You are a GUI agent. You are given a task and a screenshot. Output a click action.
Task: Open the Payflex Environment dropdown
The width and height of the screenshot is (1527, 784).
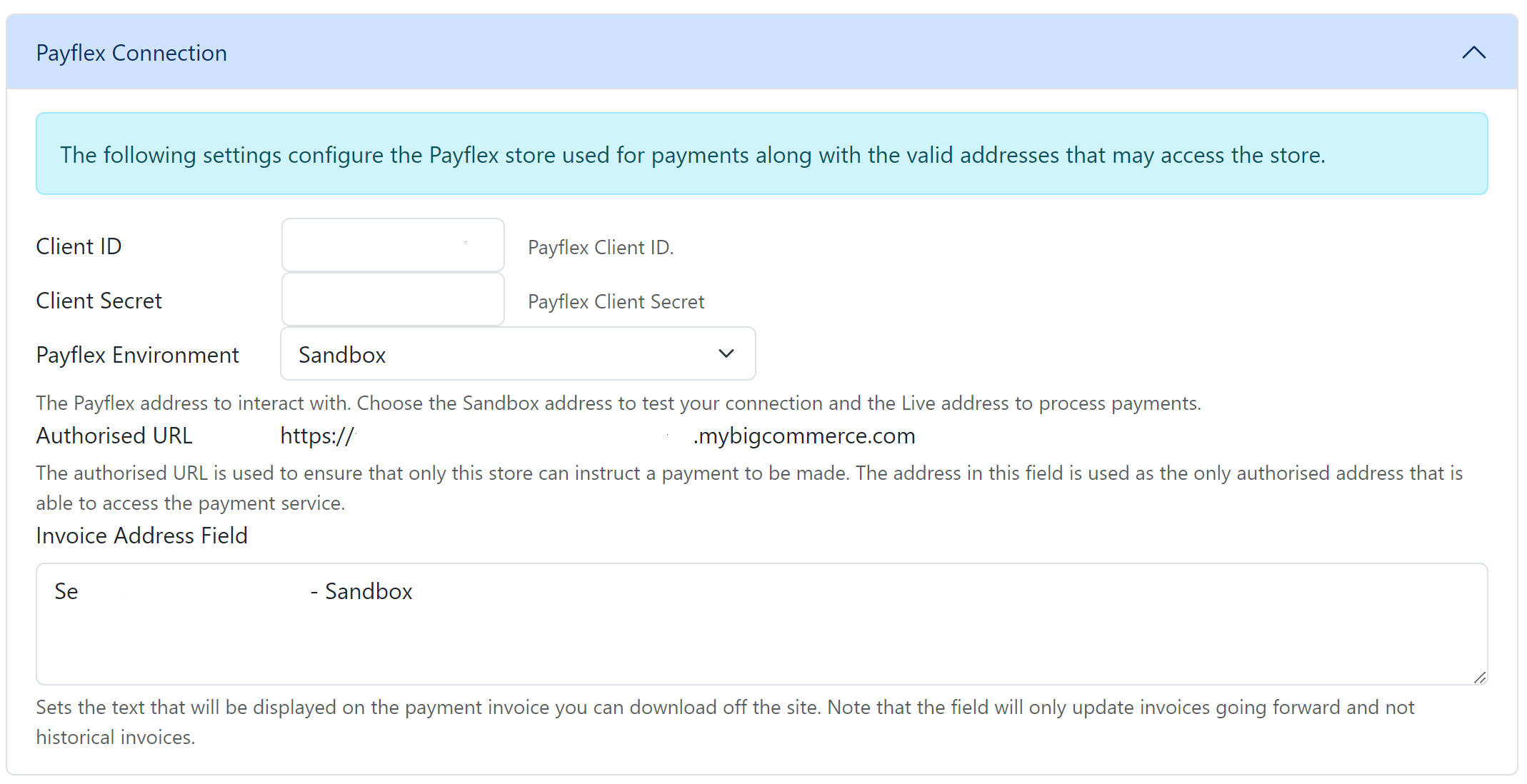518,353
